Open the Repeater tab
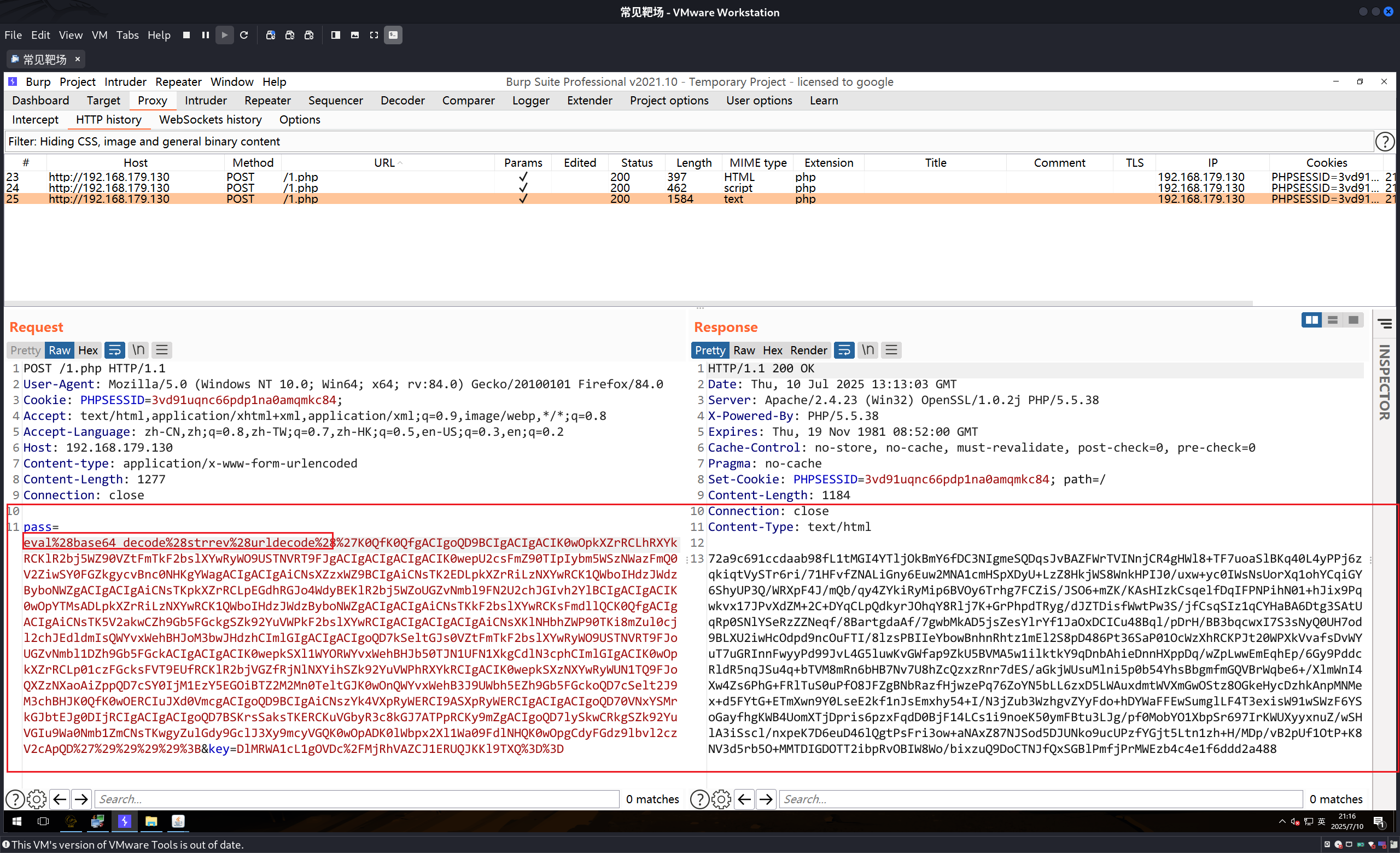Image resolution: width=1400 pixels, height=853 pixels. coord(267,101)
